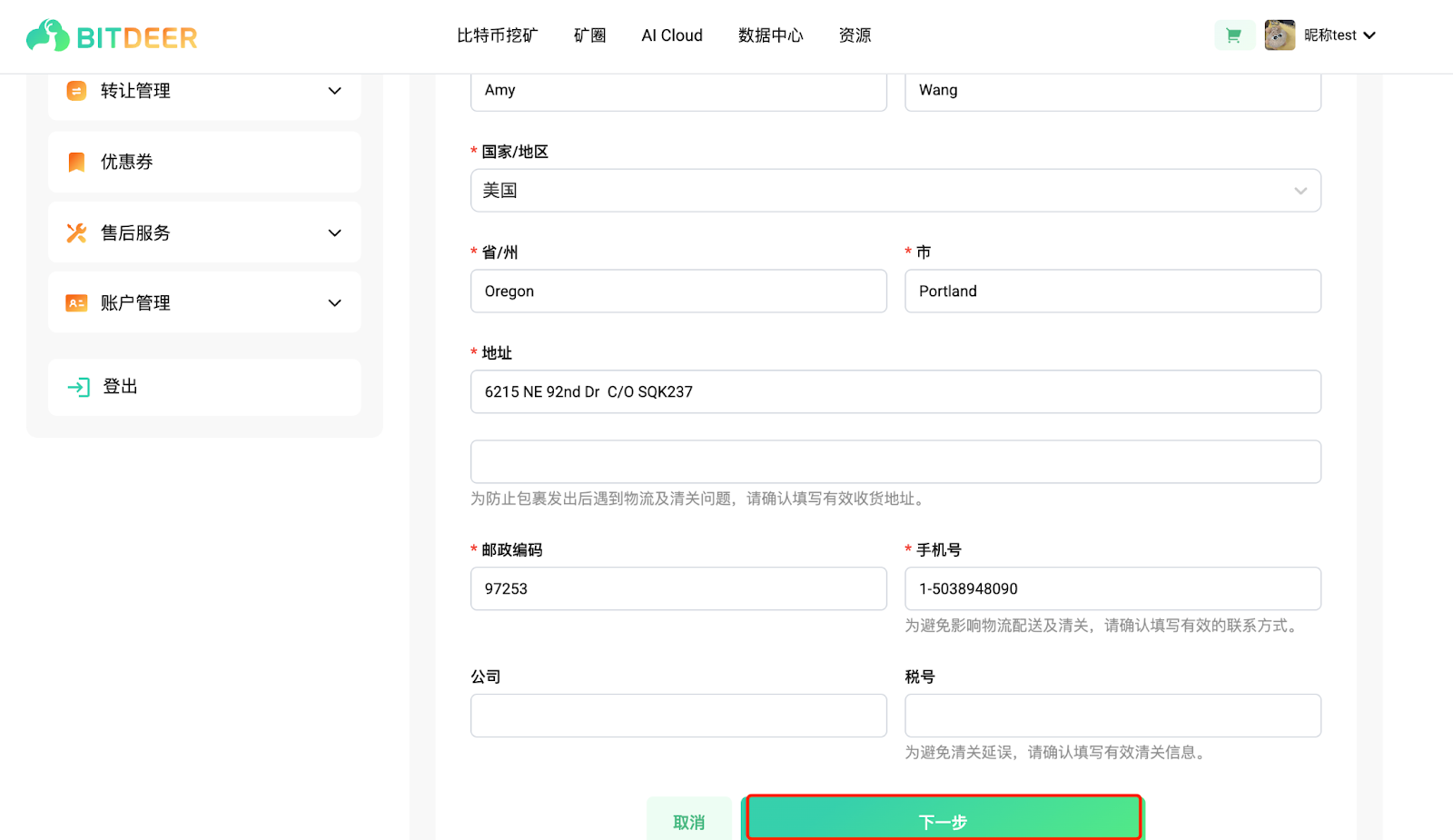The height and width of the screenshot is (840, 1453).
Task: Click the 手机号 field with 1-5038948090
Action: pos(1112,588)
